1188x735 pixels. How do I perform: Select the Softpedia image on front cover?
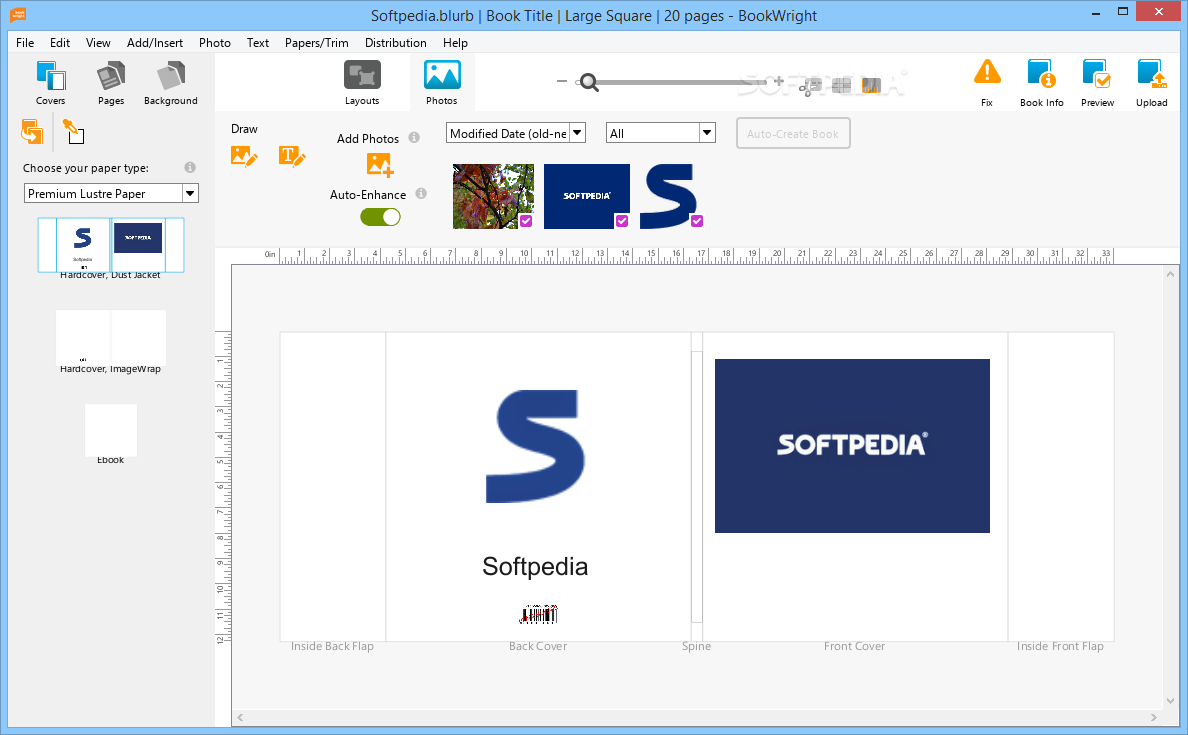click(852, 446)
